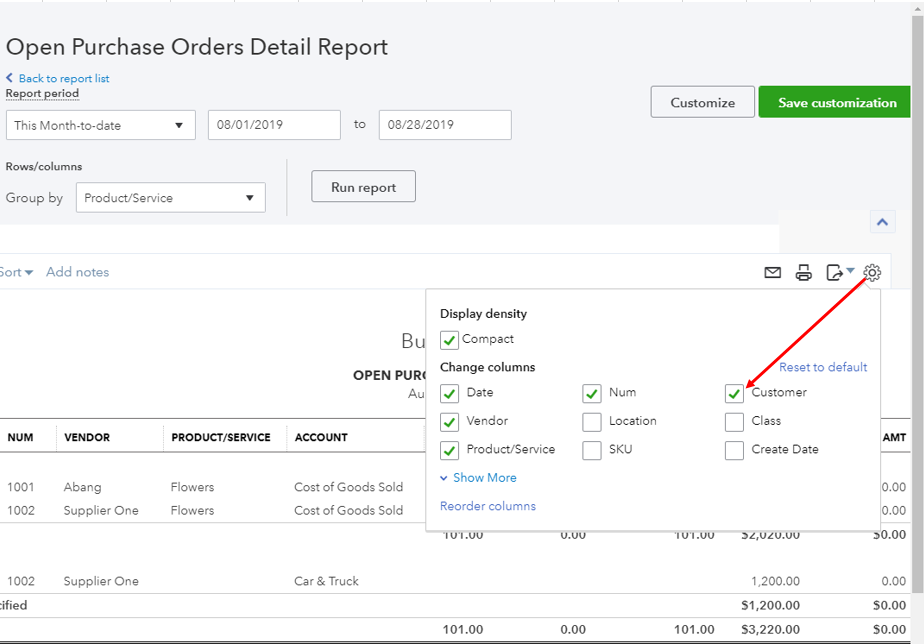The image size is (924, 644).
Task: Click Back to report list link
Action: 64,78
